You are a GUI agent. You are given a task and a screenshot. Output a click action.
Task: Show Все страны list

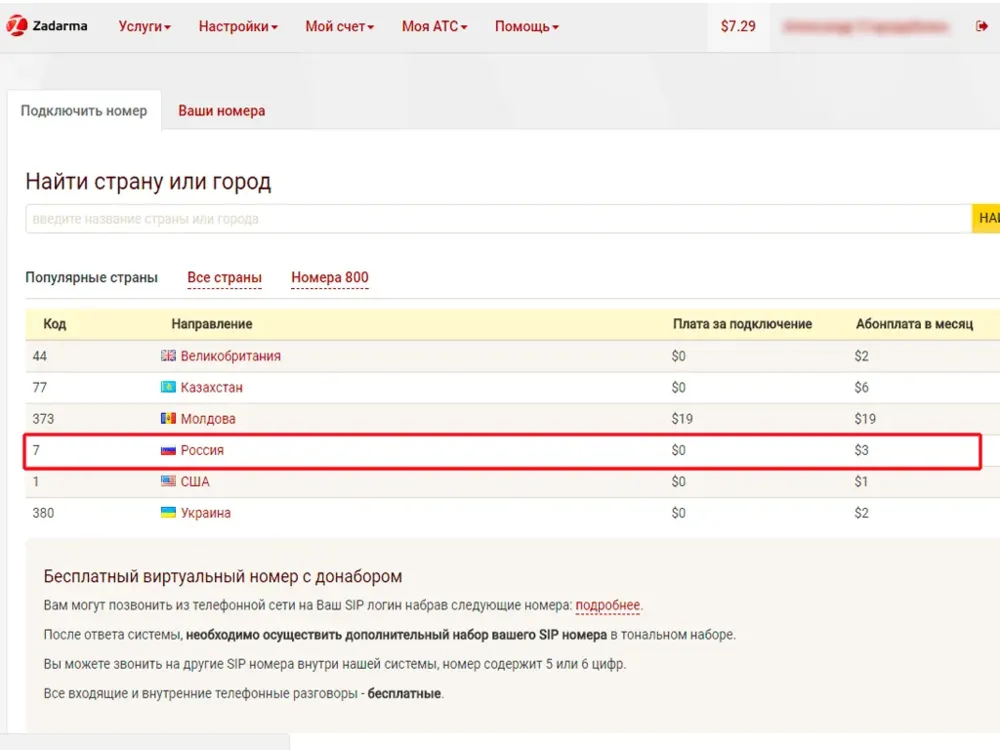[224, 277]
